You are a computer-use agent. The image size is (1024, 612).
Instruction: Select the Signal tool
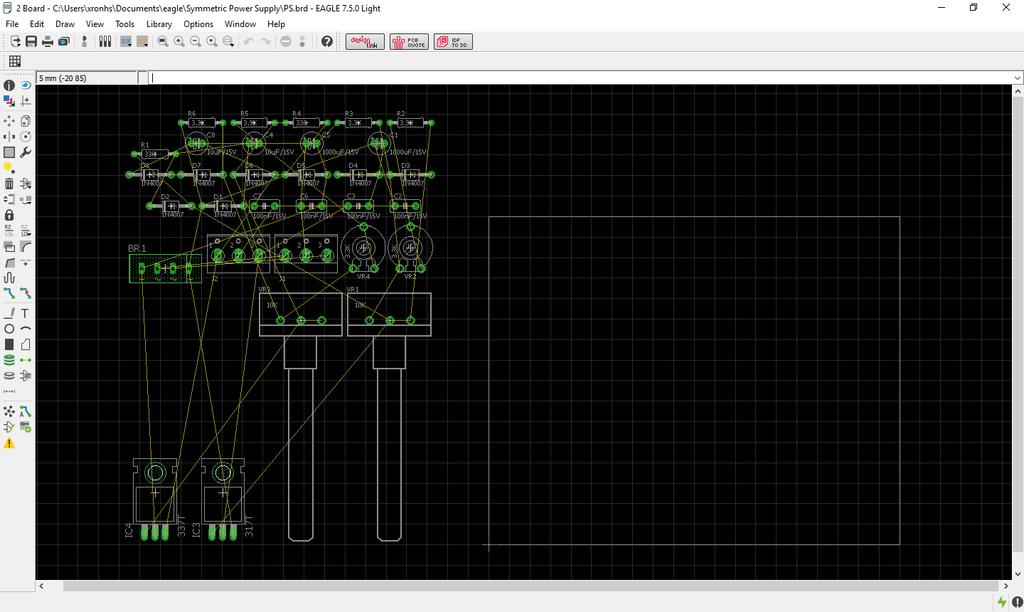(x=25, y=360)
